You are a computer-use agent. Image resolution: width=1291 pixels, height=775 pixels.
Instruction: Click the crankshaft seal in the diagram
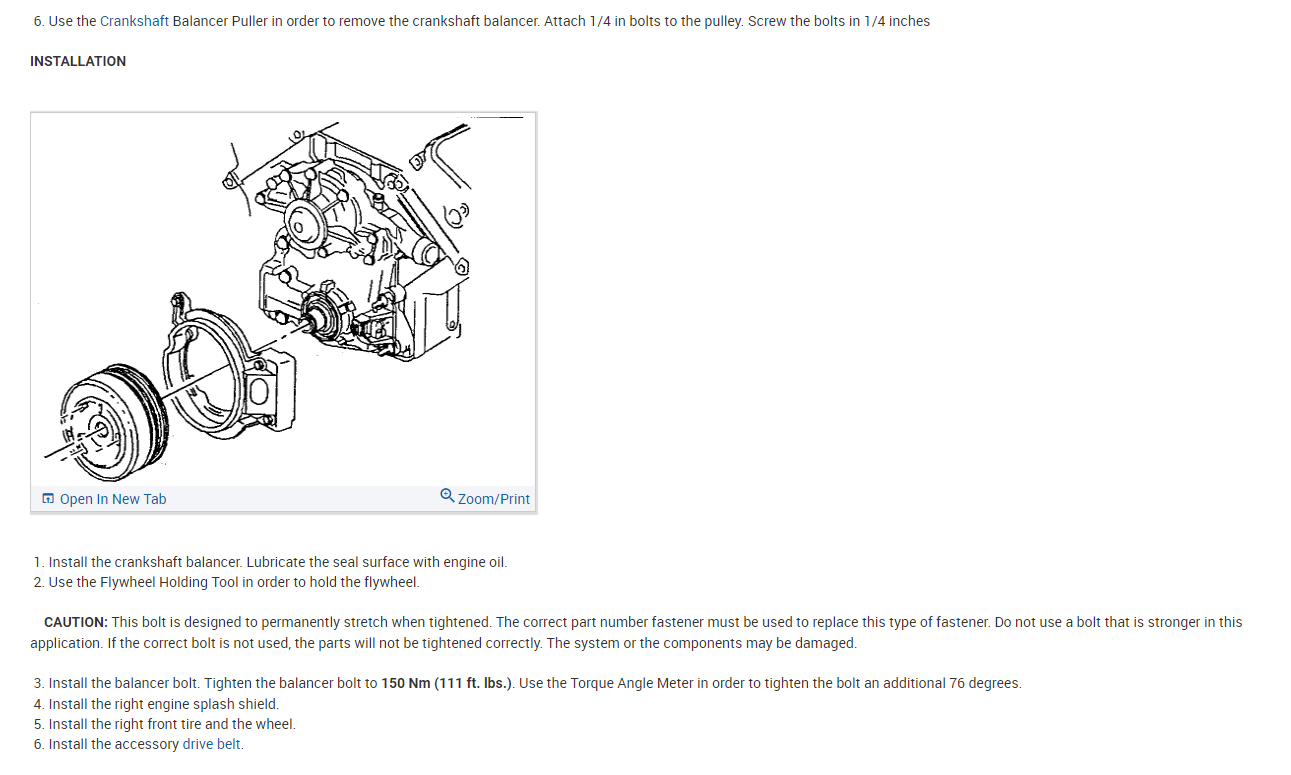coord(324,319)
